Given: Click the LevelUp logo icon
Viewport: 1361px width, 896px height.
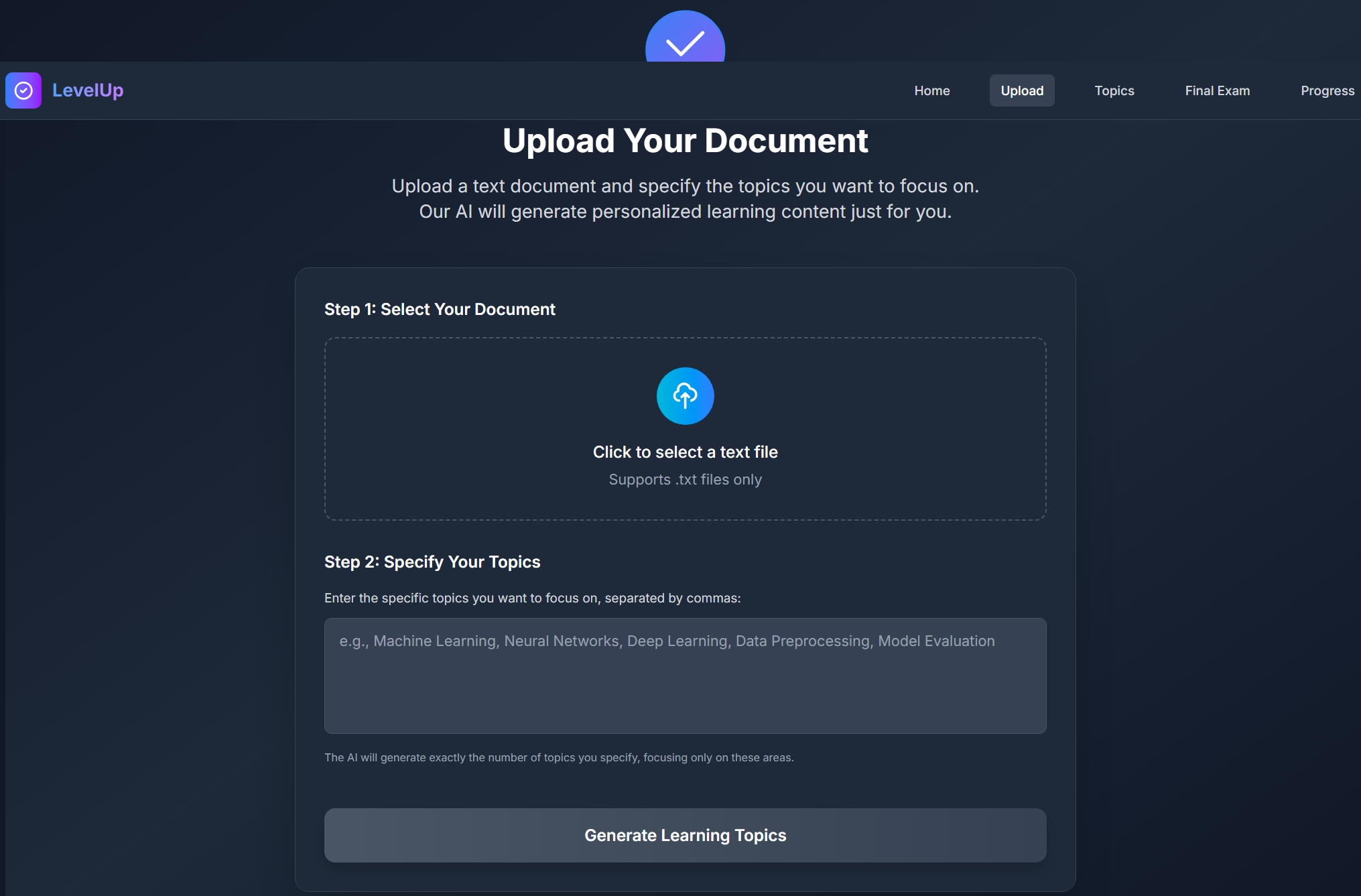Looking at the screenshot, I should (23, 90).
